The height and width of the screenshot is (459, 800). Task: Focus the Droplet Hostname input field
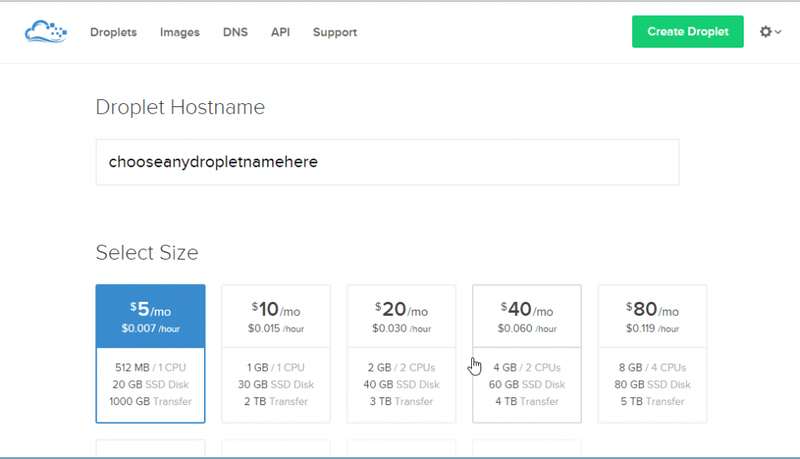[387, 162]
